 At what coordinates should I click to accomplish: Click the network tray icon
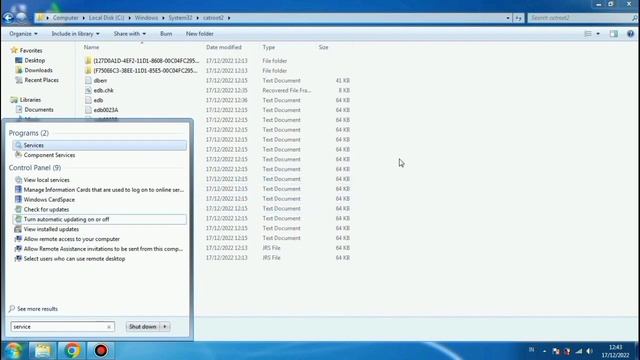579,351
